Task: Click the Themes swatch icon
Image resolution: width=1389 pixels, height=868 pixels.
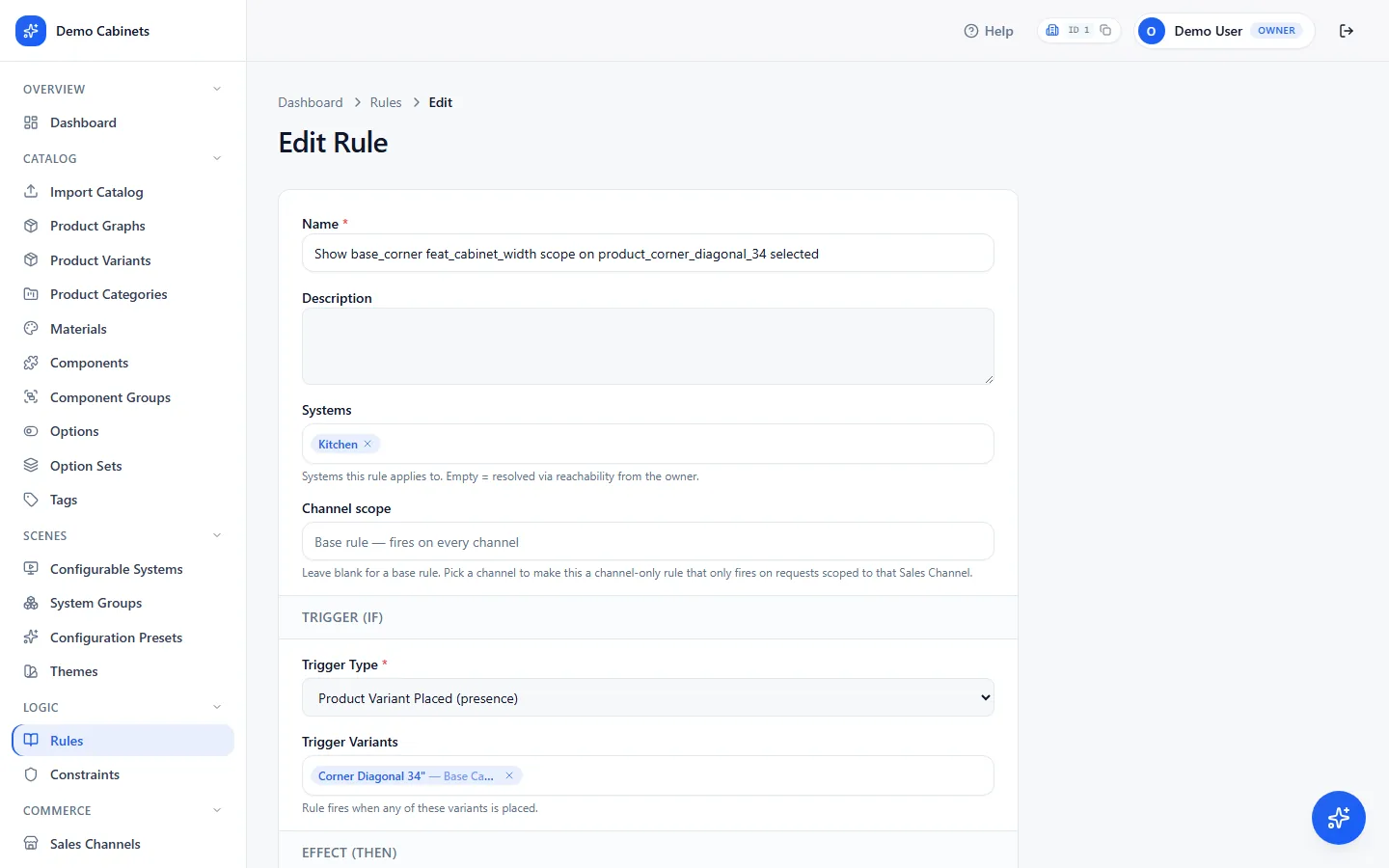Action: (31, 671)
